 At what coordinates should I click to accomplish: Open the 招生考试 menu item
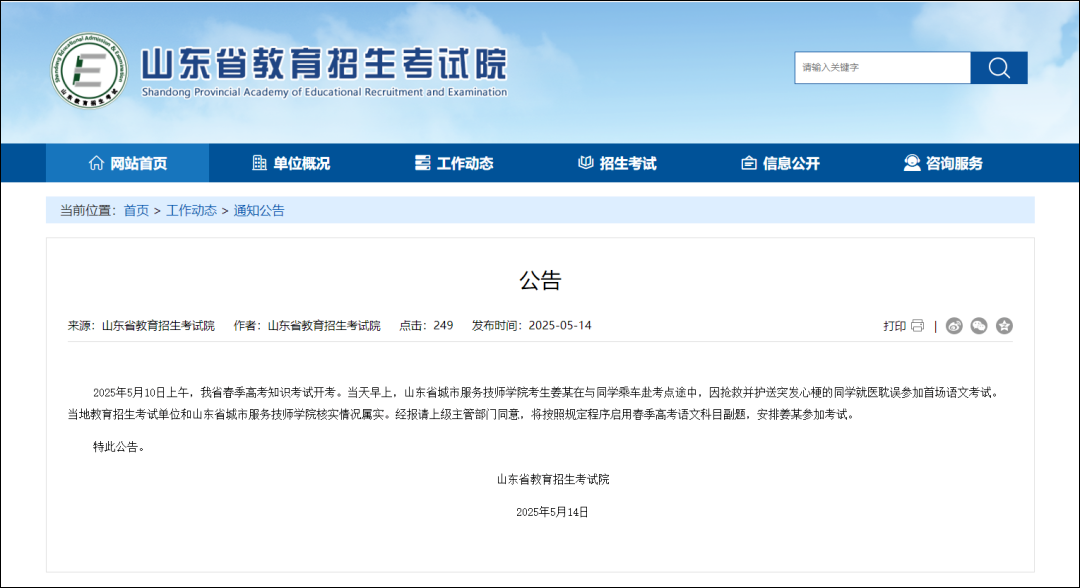coord(617,163)
